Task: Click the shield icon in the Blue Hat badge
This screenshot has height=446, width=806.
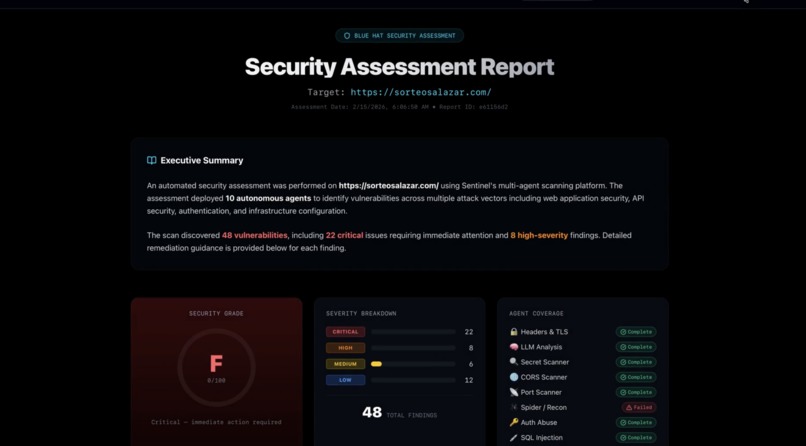Action: [347, 36]
